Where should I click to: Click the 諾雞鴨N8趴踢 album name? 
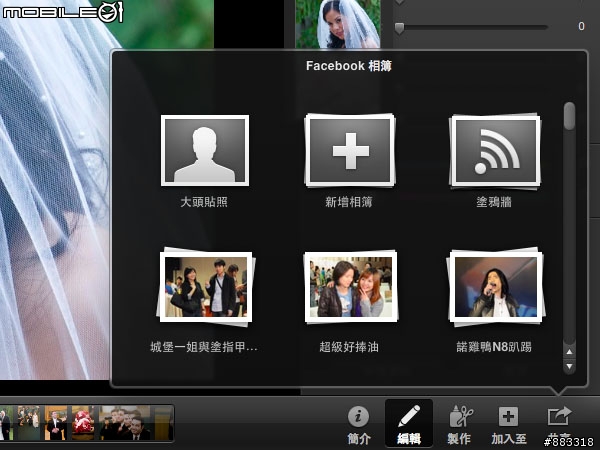click(x=494, y=347)
